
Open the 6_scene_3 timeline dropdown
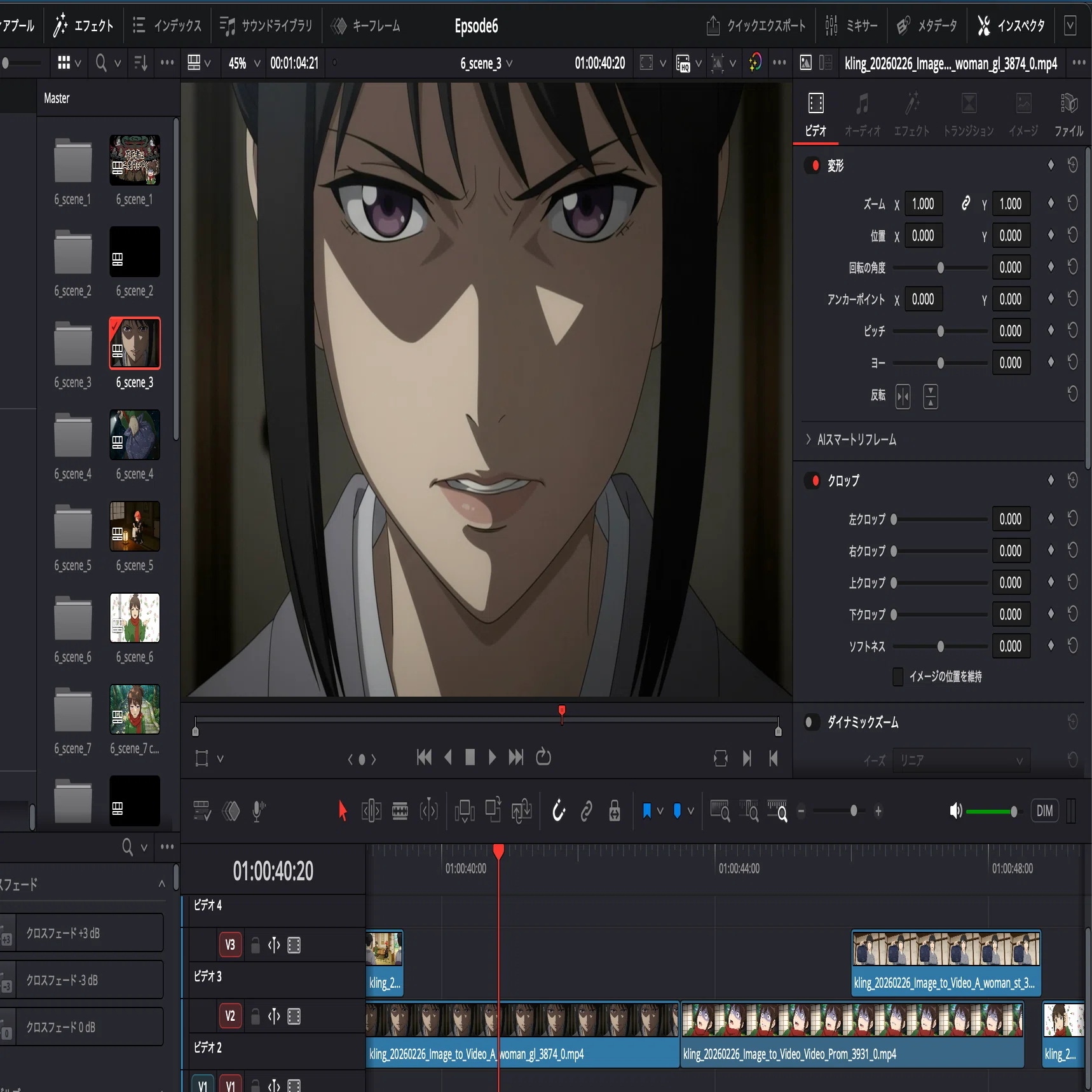coord(486,64)
